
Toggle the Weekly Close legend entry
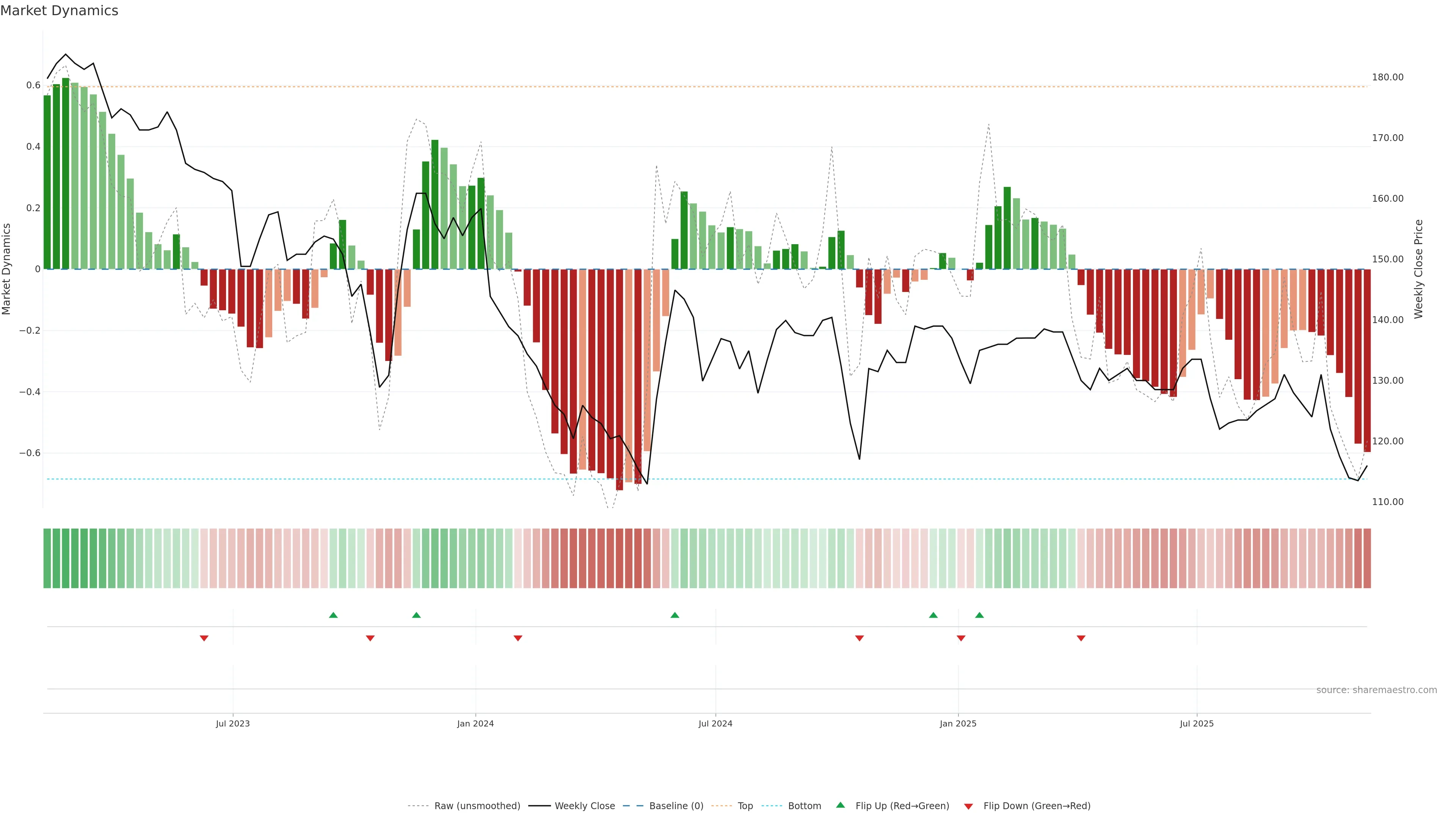(584, 806)
